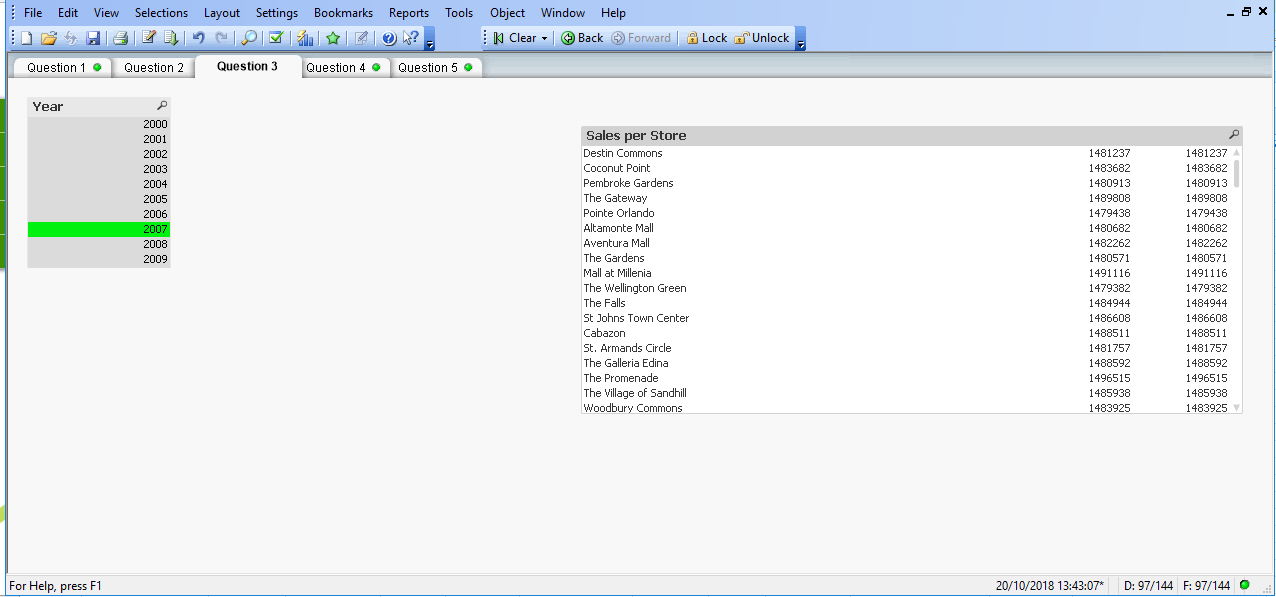Open the Clear button dropdown arrow
The height and width of the screenshot is (597, 1276).
(545, 37)
